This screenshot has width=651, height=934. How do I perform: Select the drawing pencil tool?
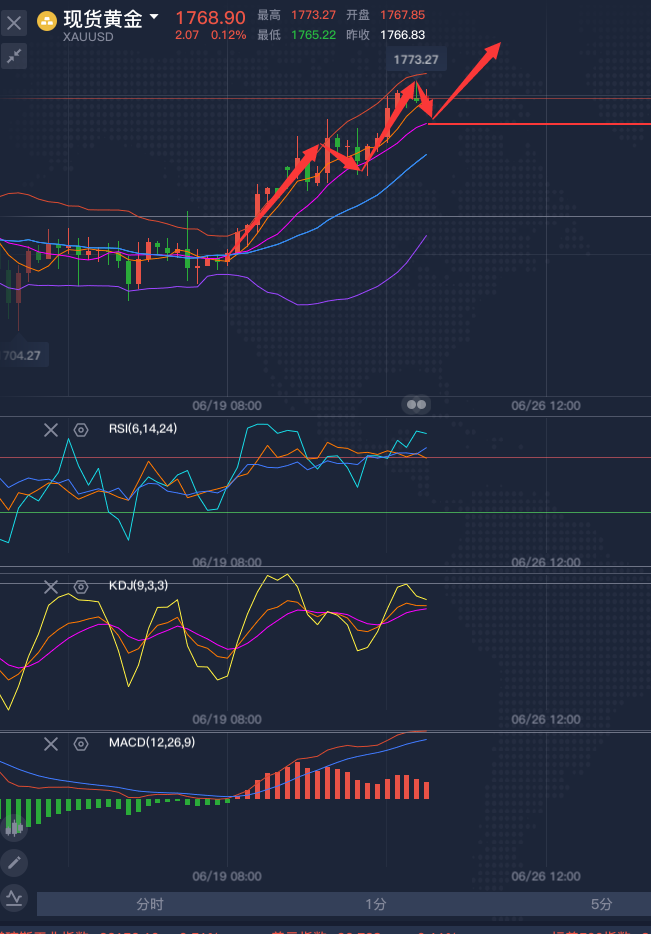tap(14, 862)
